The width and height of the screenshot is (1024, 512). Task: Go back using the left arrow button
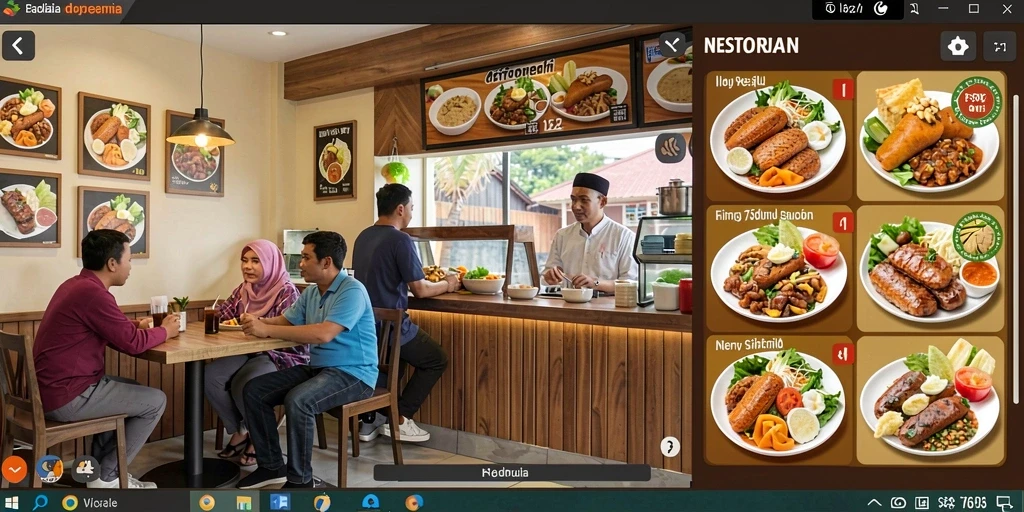click(x=18, y=46)
